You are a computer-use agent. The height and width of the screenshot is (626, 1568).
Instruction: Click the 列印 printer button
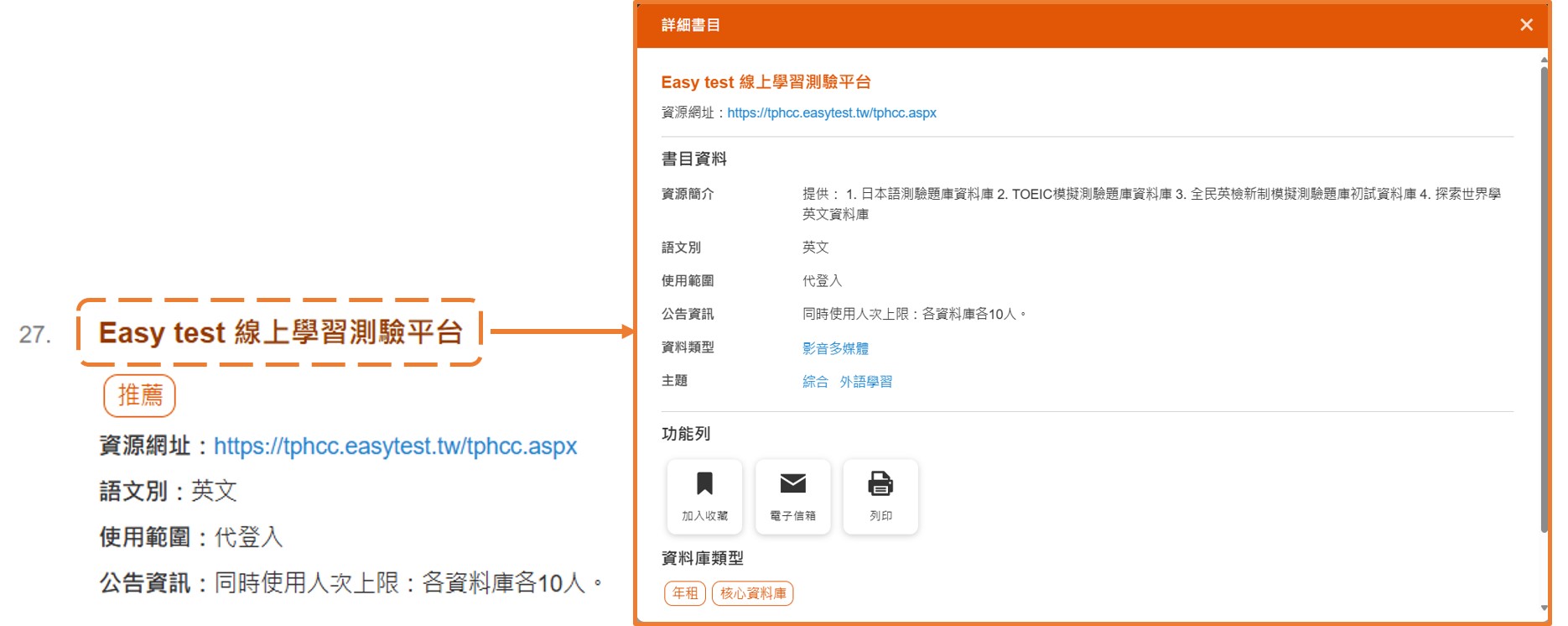(880, 497)
